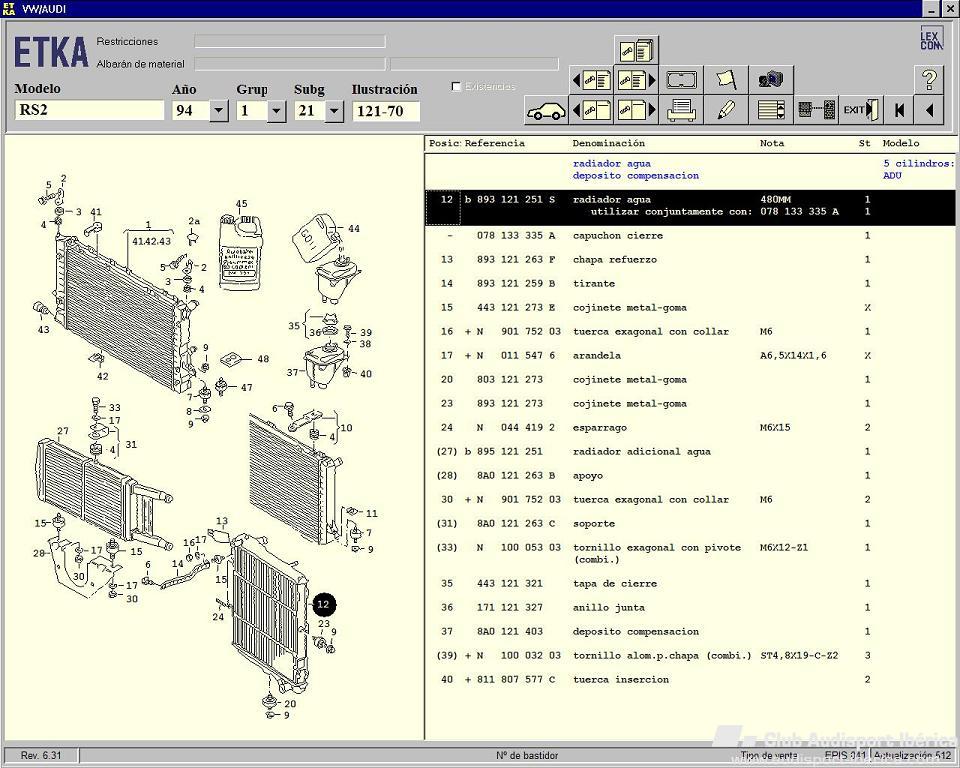
Task: Select the apoyo row
Action: [690, 475]
